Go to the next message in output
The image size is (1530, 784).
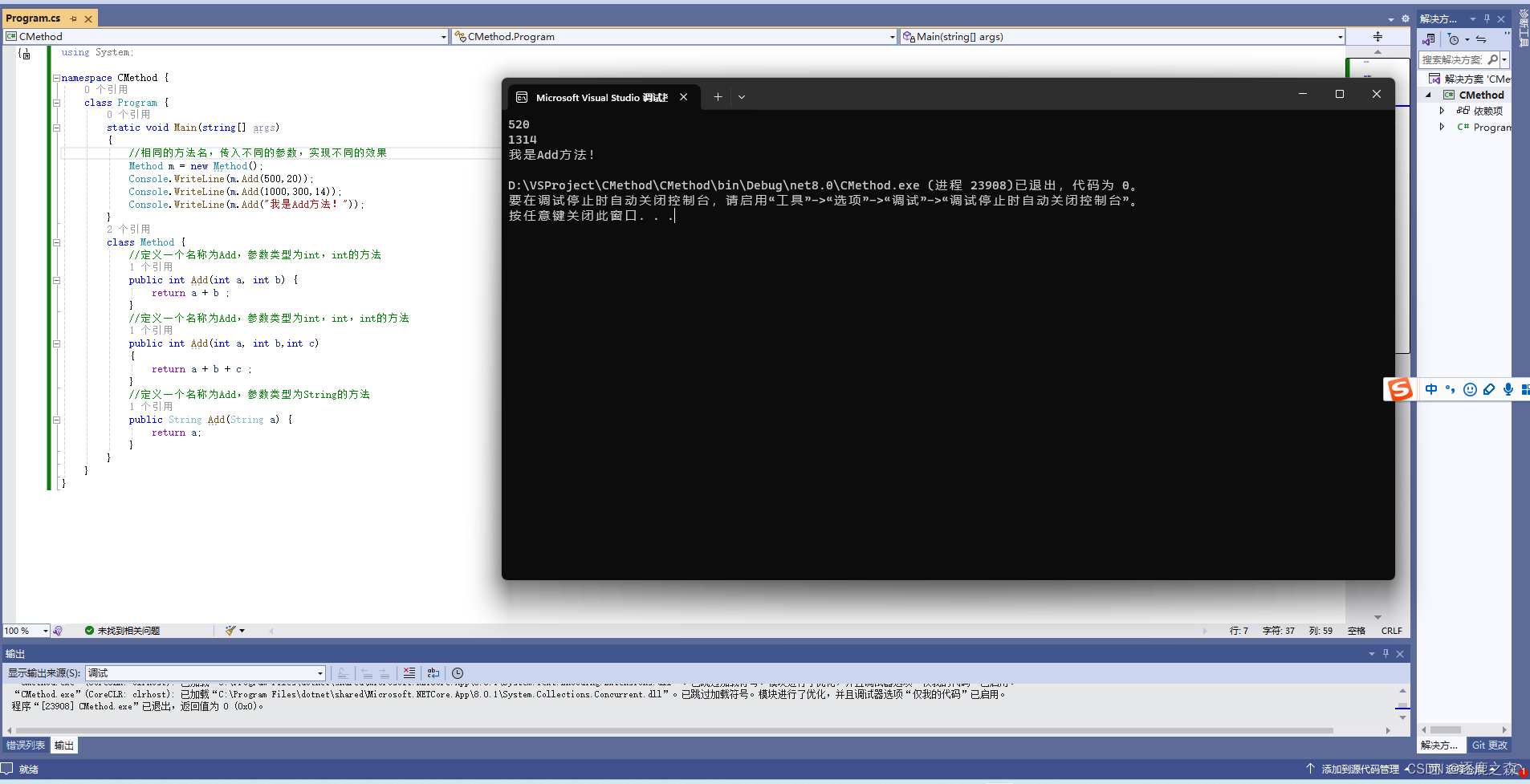pyautogui.click(x=385, y=673)
